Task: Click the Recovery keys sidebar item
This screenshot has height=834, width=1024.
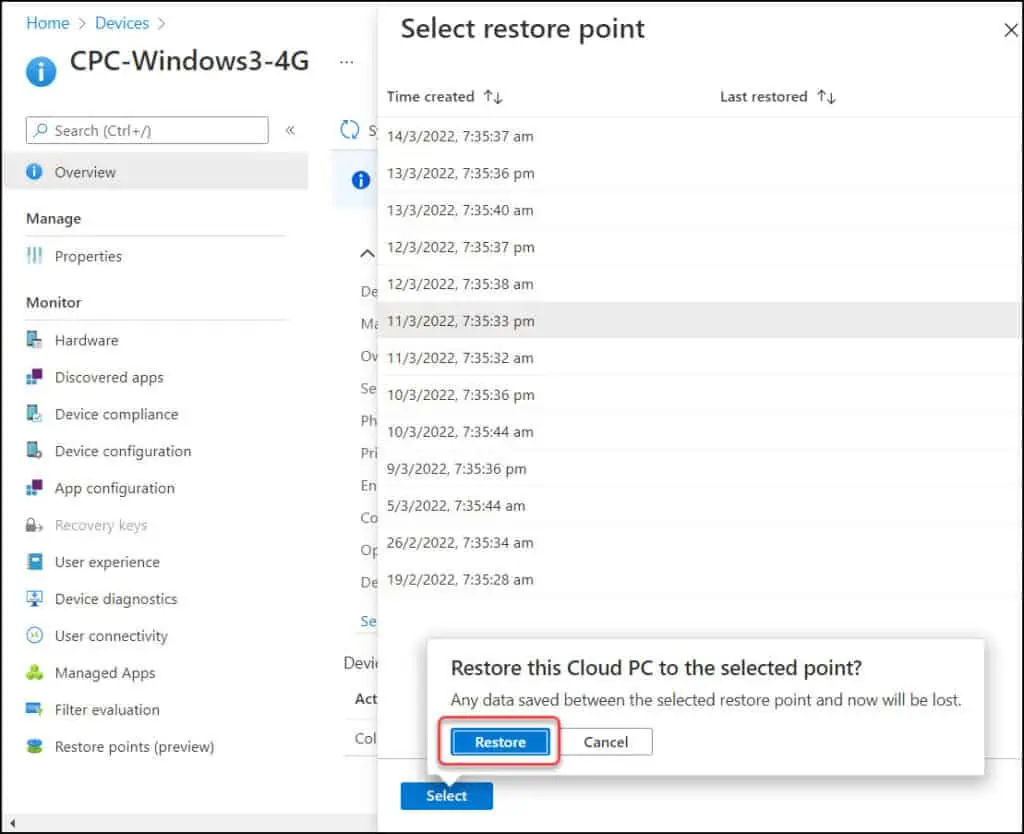Action: (x=101, y=525)
